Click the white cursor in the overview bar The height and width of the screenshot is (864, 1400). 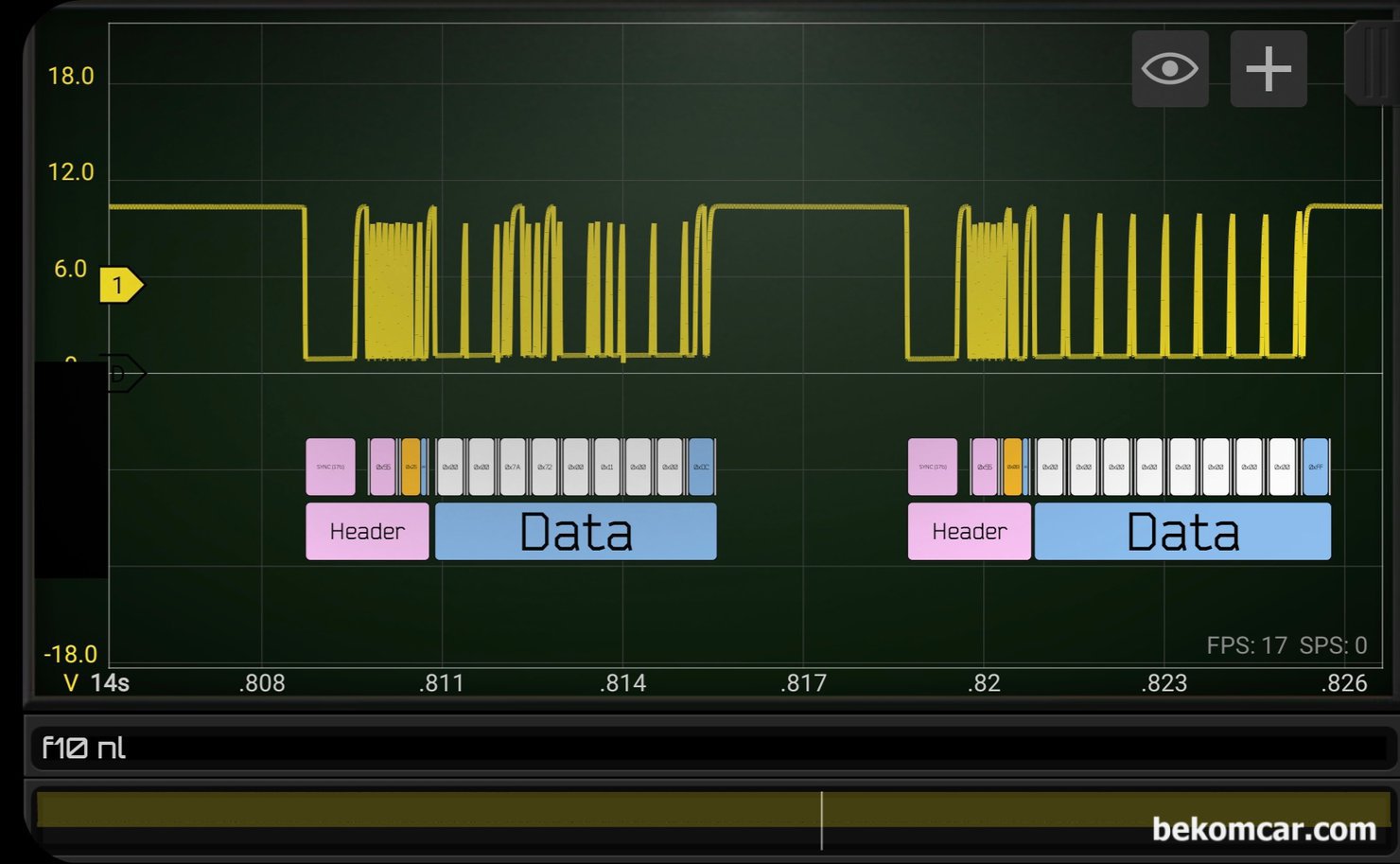pyautogui.click(x=822, y=820)
